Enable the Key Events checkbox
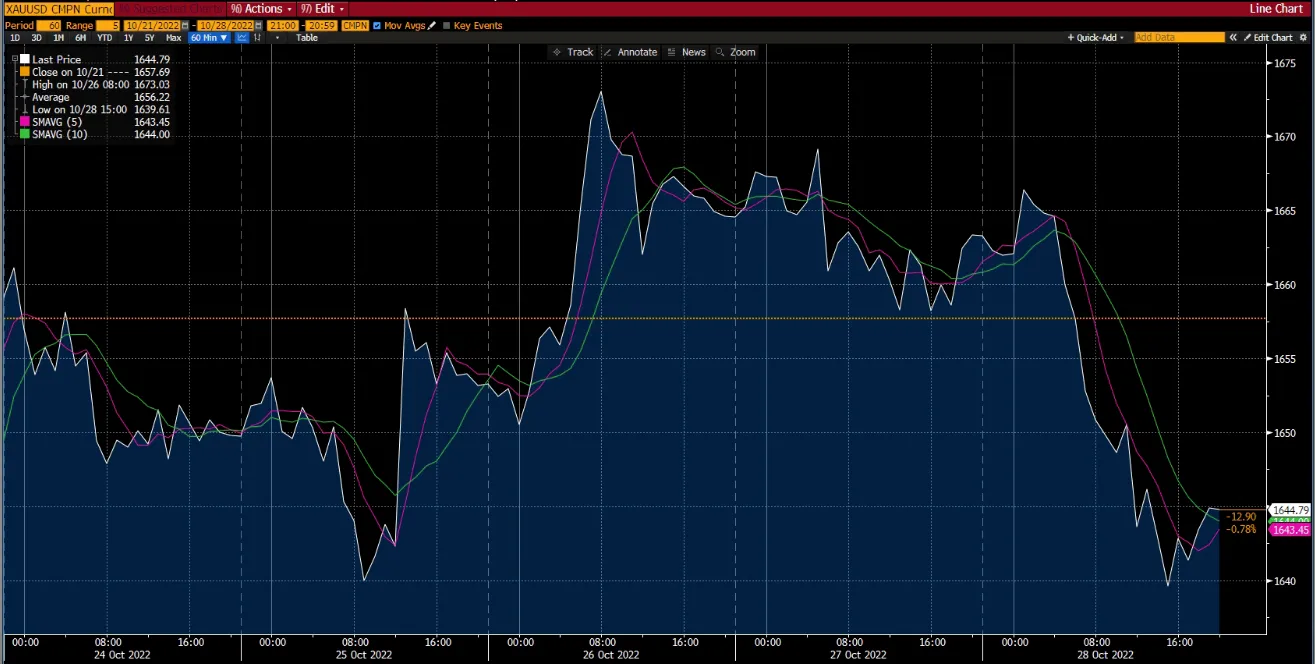The width and height of the screenshot is (1315, 664). [x=447, y=25]
